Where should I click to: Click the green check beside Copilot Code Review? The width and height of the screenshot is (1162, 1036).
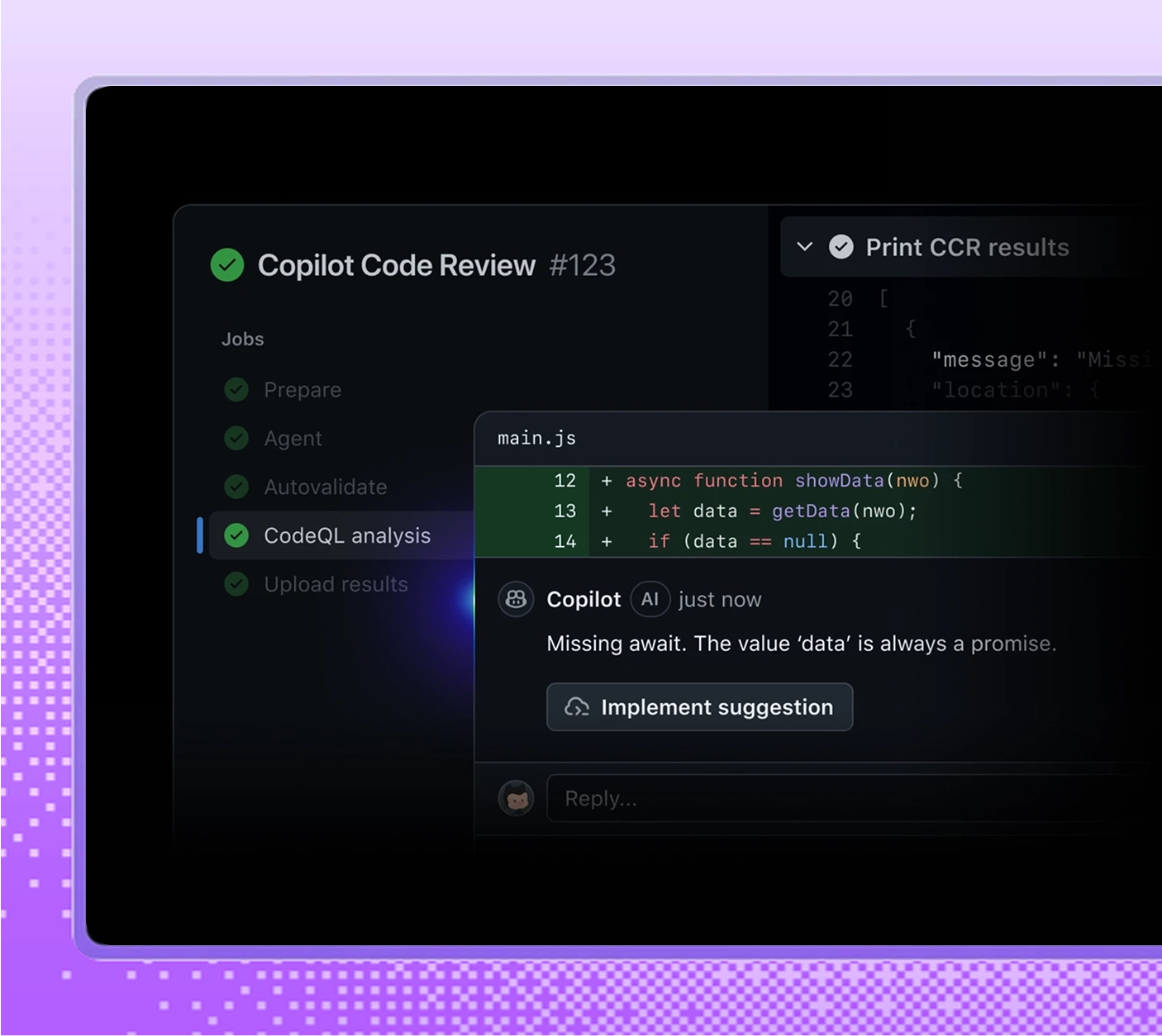227,265
